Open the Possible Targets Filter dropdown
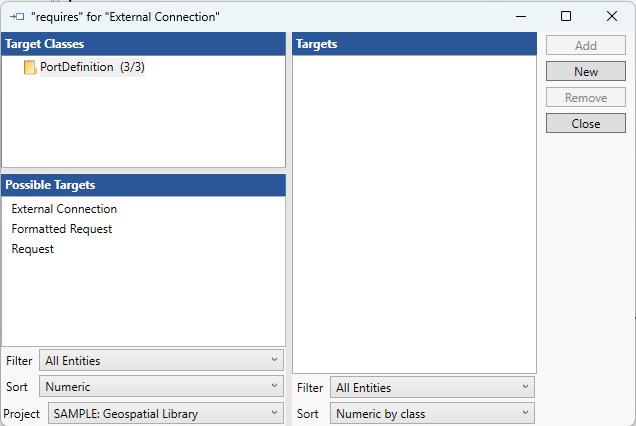This screenshot has width=636, height=426. (x=161, y=360)
